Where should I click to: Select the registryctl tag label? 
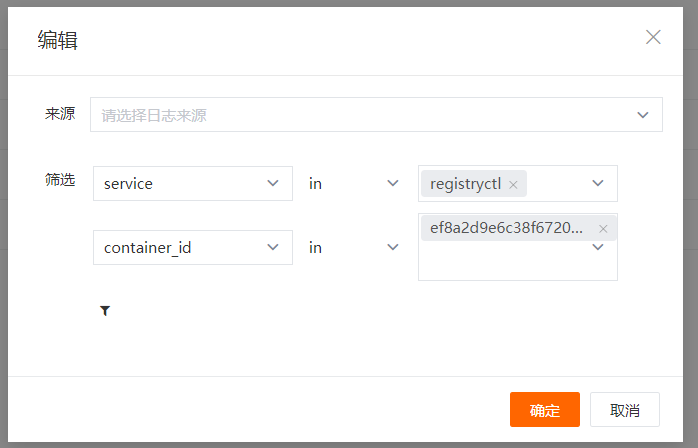tap(466, 184)
